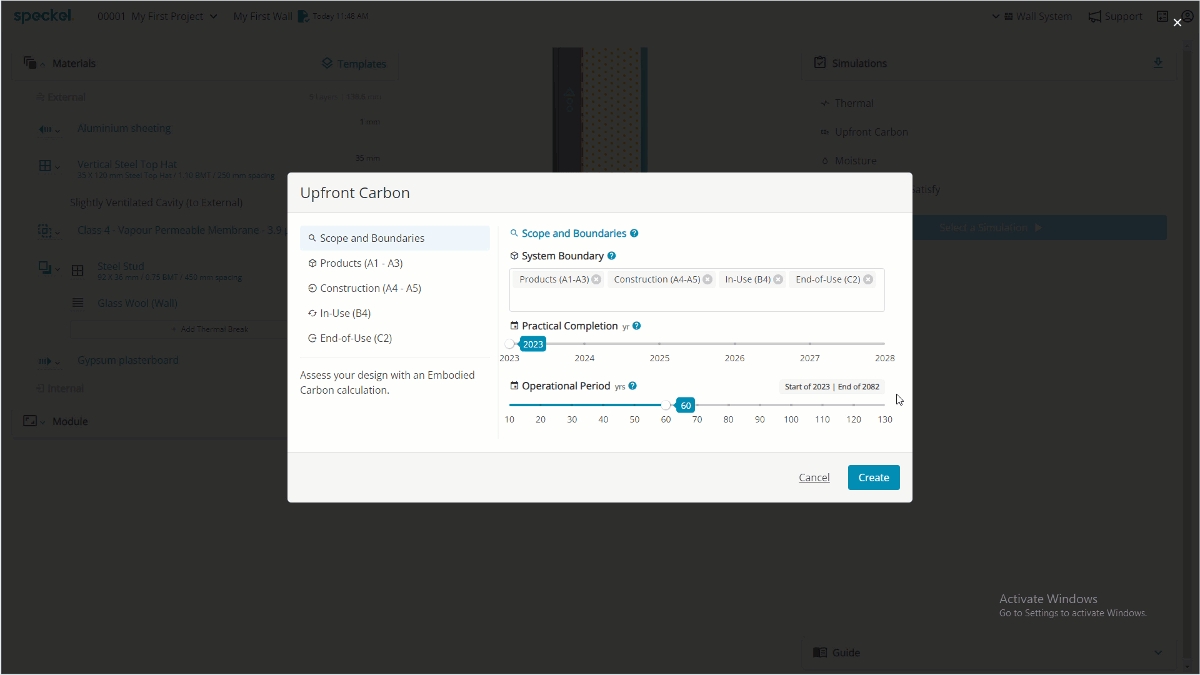Click the Operational Period handle at 60
Viewport: 1200px width, 675px height.
point(666,405)
